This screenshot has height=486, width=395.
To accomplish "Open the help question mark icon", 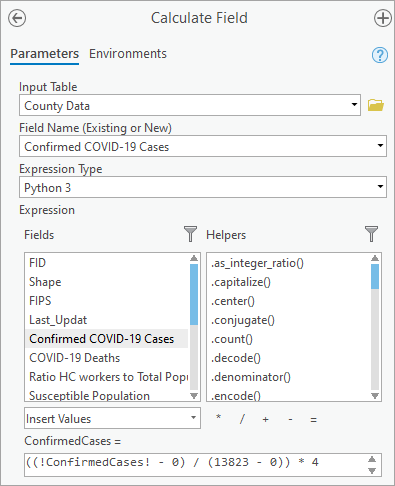I will click(380, 55).
